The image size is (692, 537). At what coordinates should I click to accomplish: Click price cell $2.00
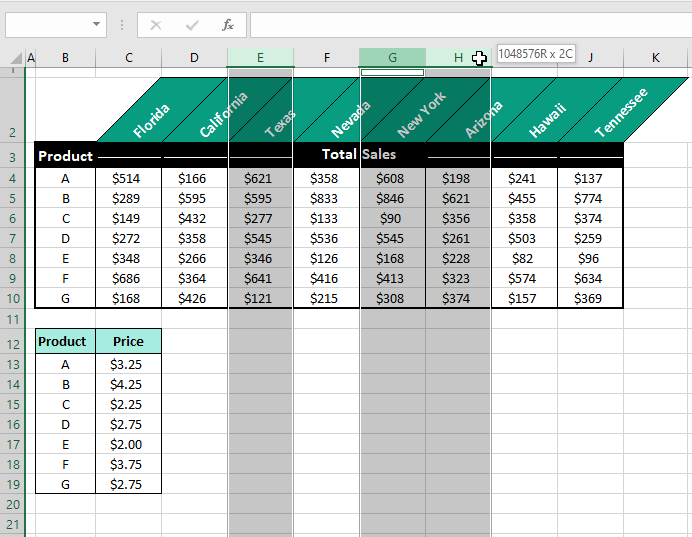tap(128, 445)
